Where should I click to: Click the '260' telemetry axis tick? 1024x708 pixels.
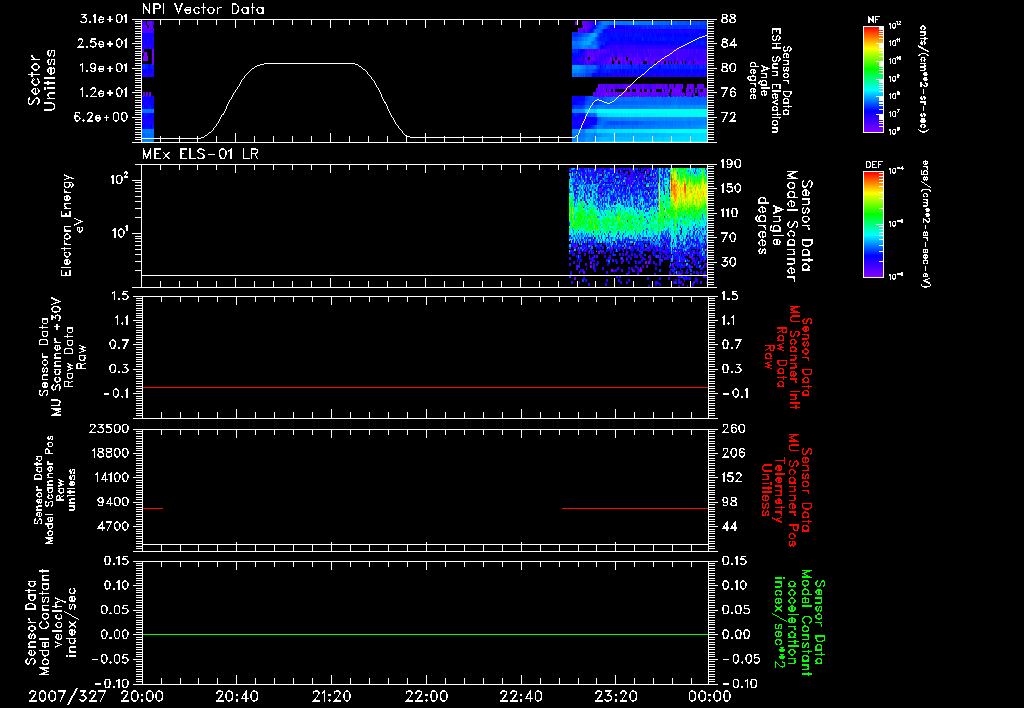point(732,428)
